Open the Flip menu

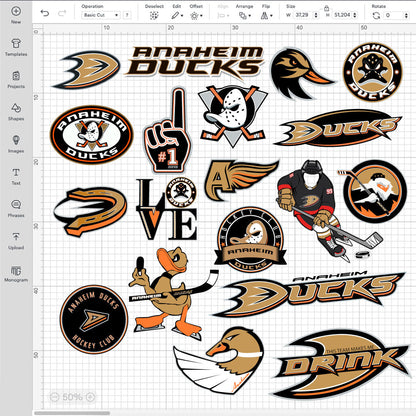[x=266, y=15]
